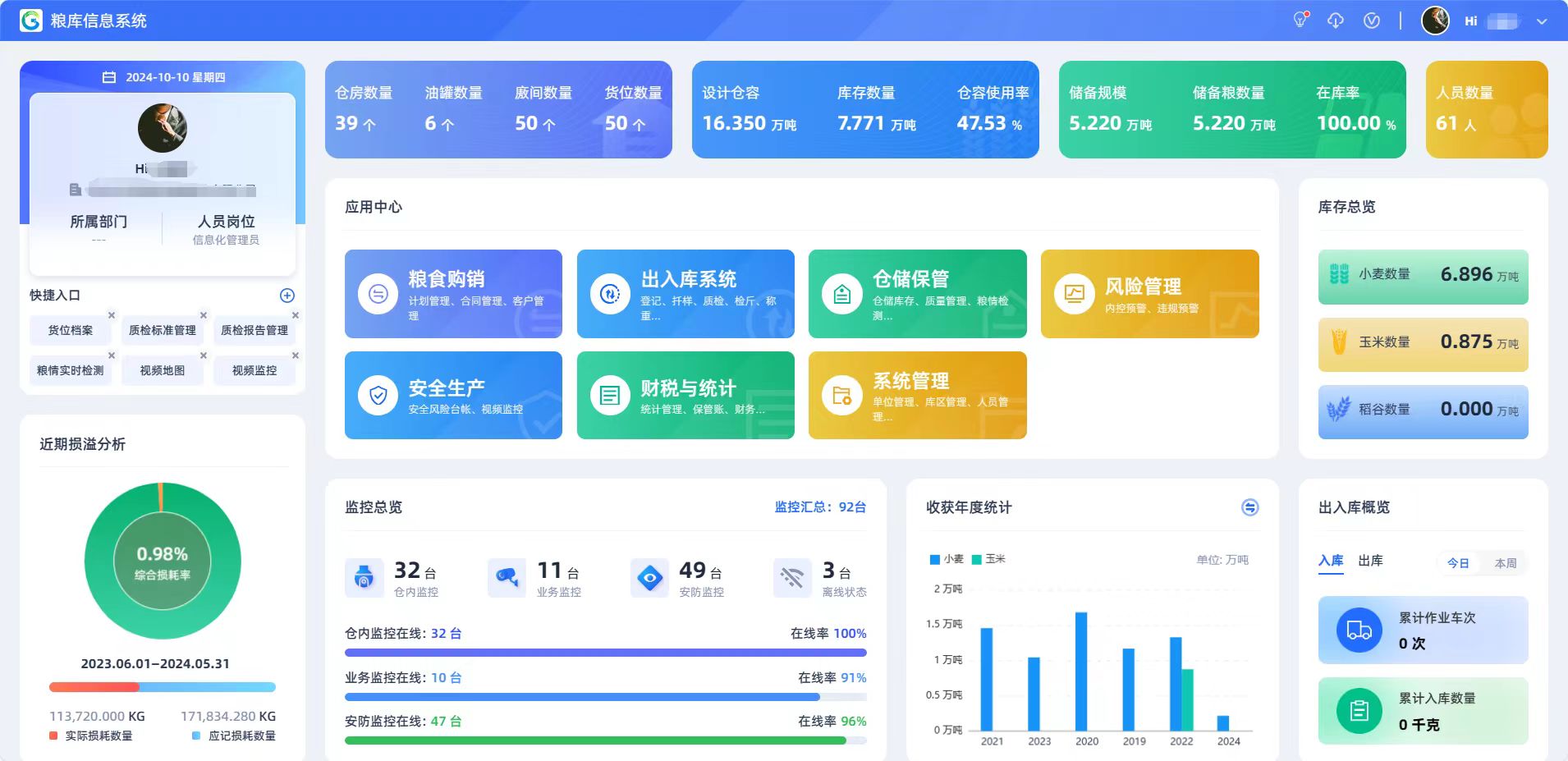Image resolution: width=1568 pixels, height=761 pixels.
Task: Click the cloud download icon in header
Action: click(x=1336, y=21)
